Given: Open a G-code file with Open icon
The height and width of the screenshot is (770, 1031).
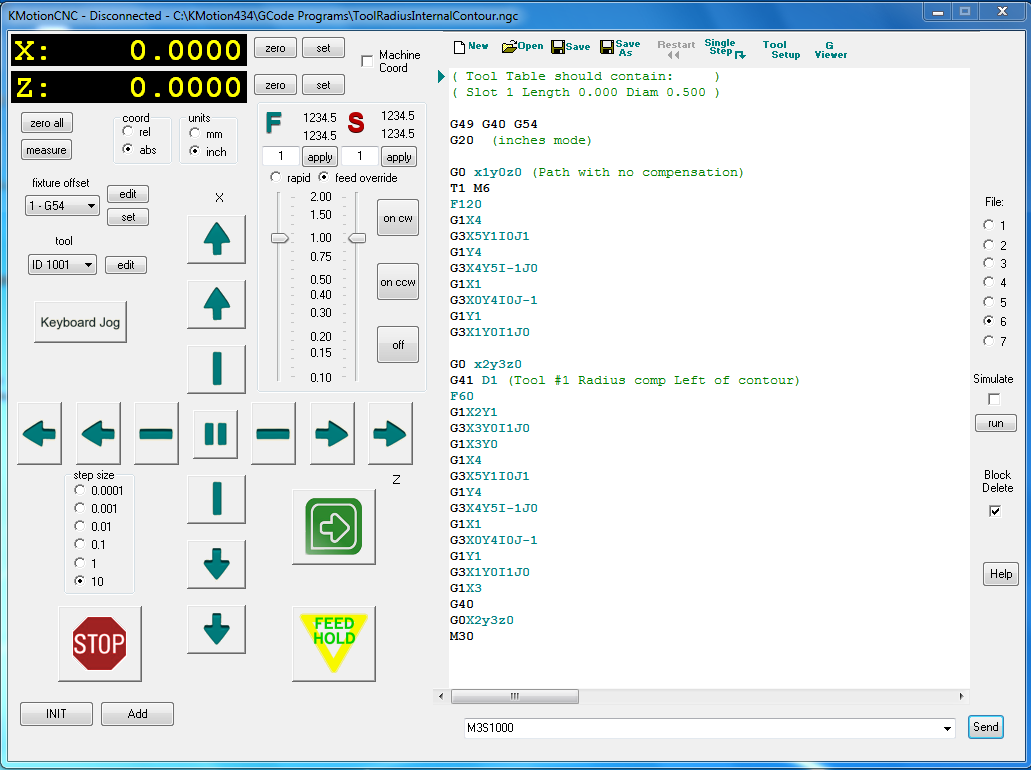Looking at the screenshot, I should pyautogui.click(x=522, y=46).
